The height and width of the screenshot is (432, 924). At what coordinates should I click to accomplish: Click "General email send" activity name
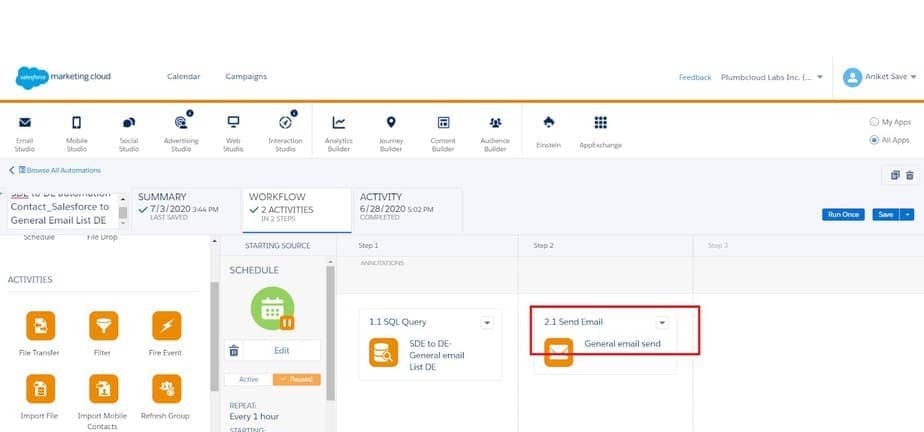[622, 344]
